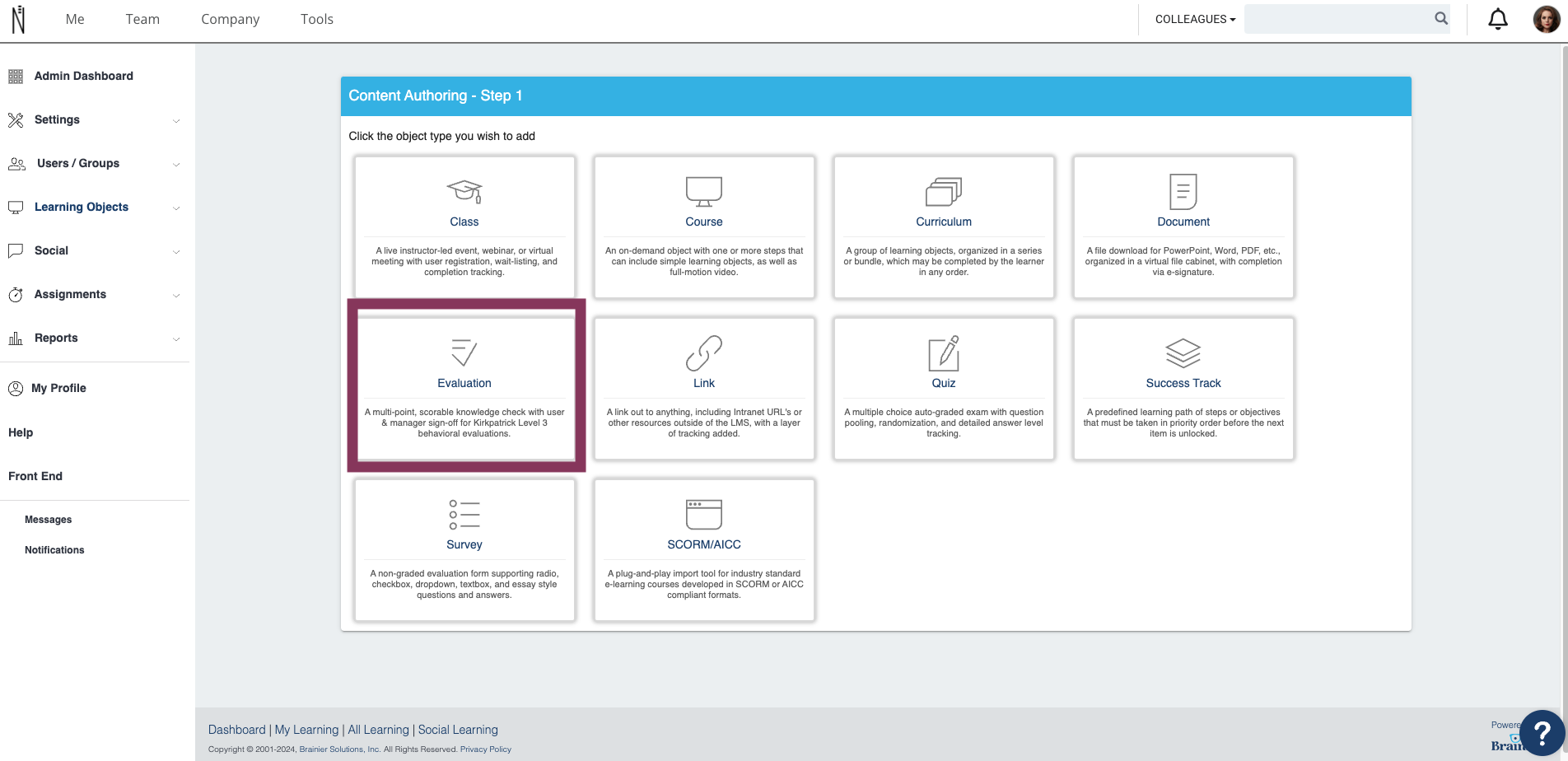Open the user avatar profile menu
1568x761 pixels.
(1546, 19)
